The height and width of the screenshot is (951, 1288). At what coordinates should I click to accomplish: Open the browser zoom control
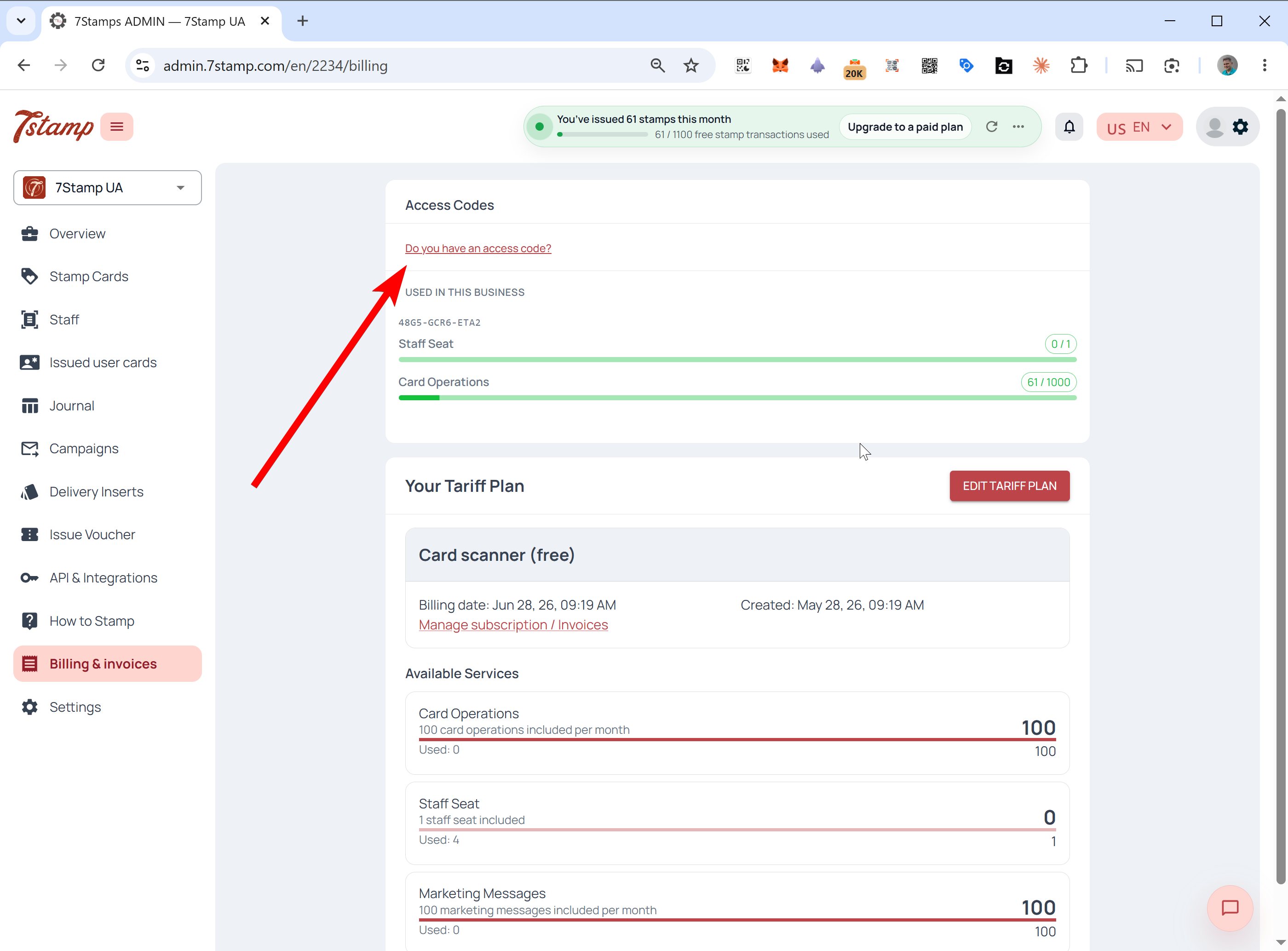(x=658, y=66)
